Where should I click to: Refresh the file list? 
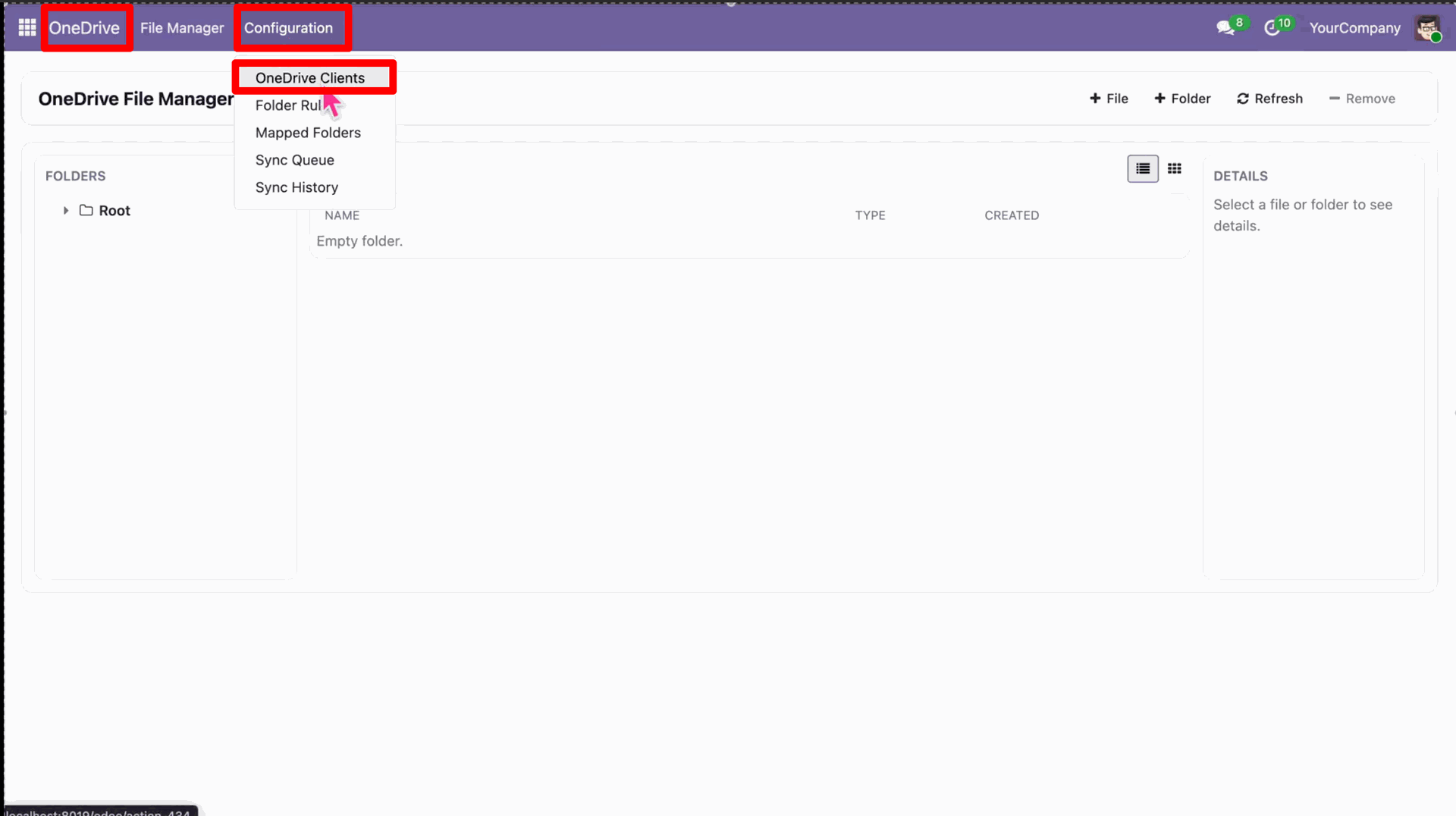(x=1269, y=99)
